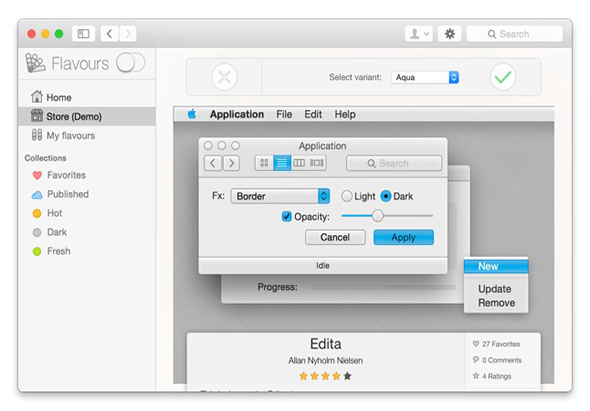The image size is (590, 411).
Task: Click the round X cancel button
Action: (x=224, y=77)
